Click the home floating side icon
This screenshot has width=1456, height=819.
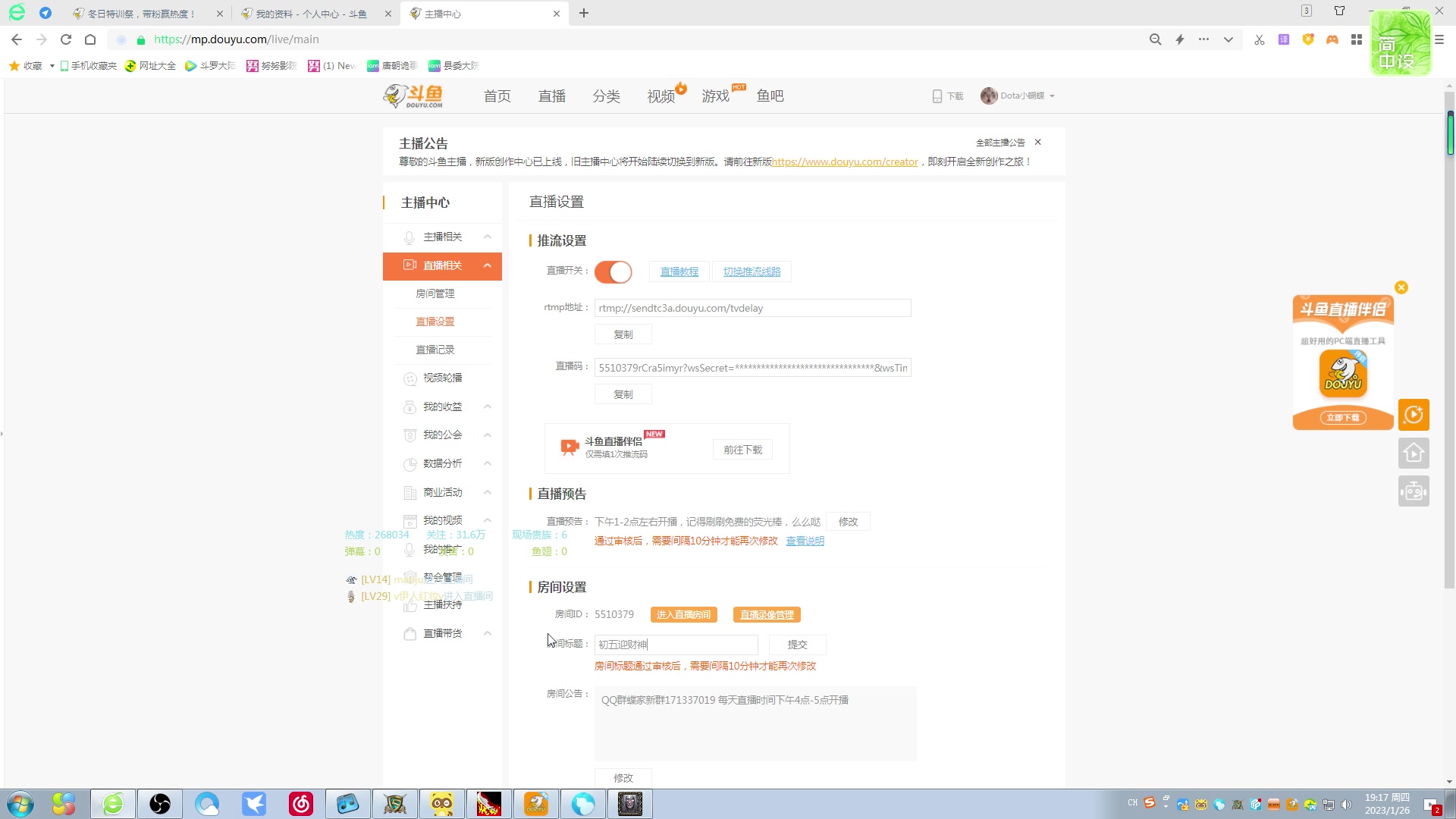pyautogui.click(x=1414, y=453)
